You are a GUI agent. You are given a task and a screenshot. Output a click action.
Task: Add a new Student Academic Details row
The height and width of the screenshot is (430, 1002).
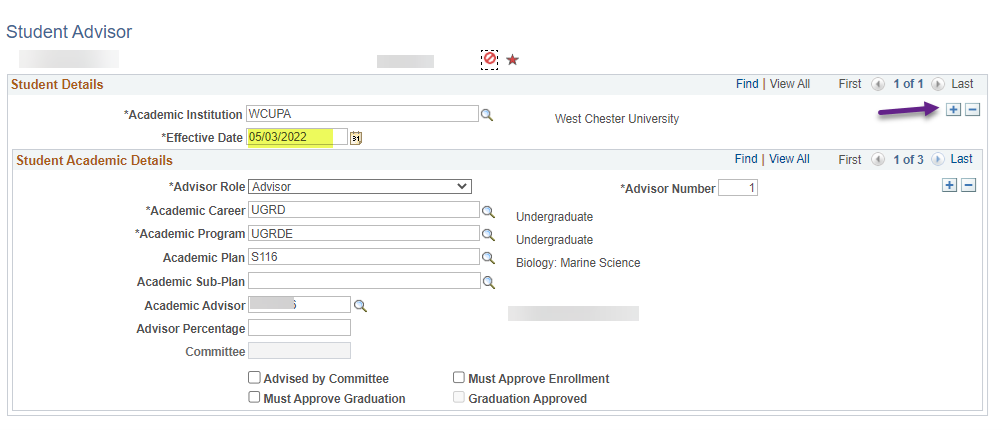click(950, 185)
